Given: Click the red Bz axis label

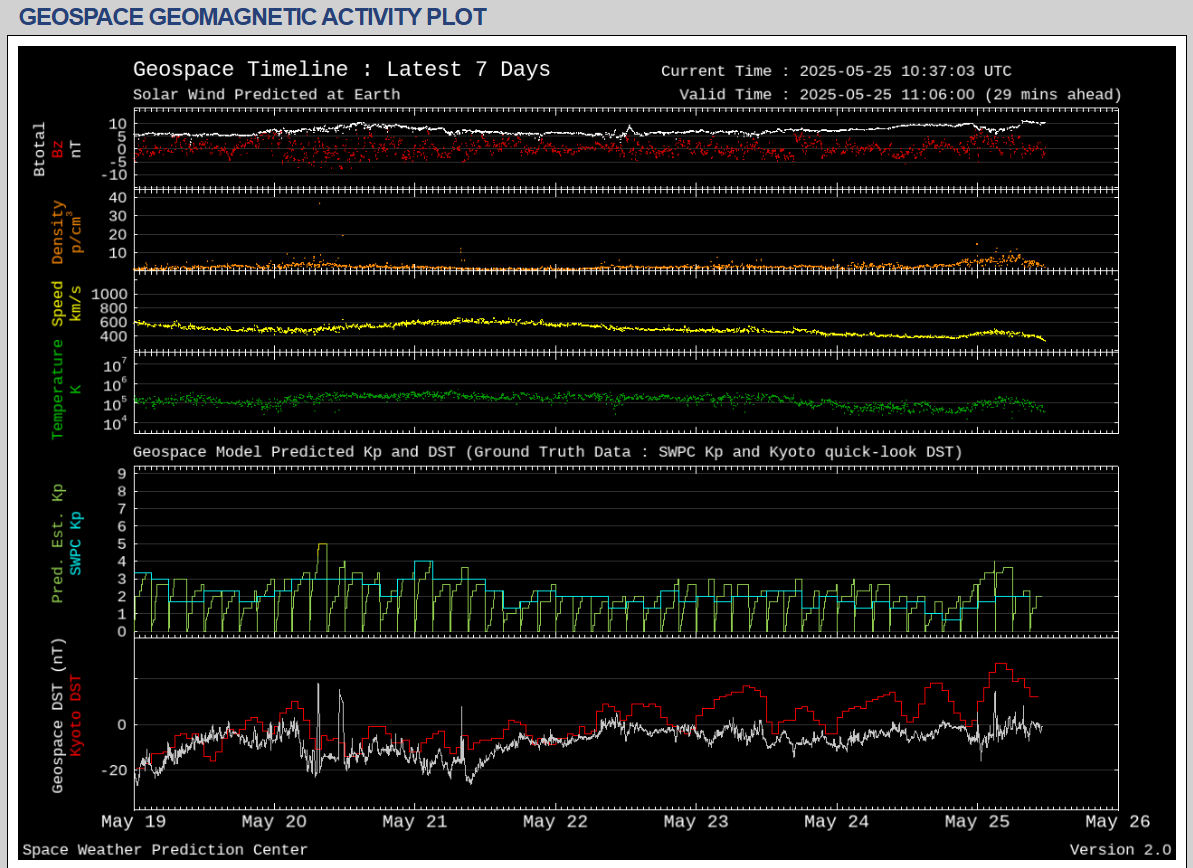Looking at the screenshot, I should [58, 149].
